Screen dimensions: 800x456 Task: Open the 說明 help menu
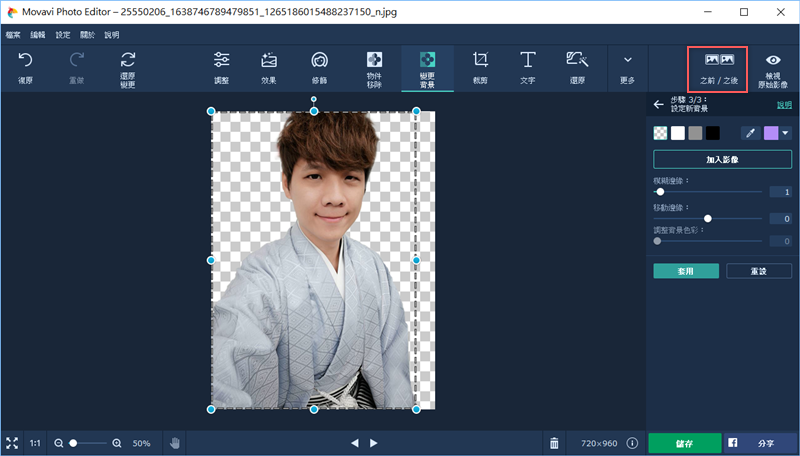112,35
